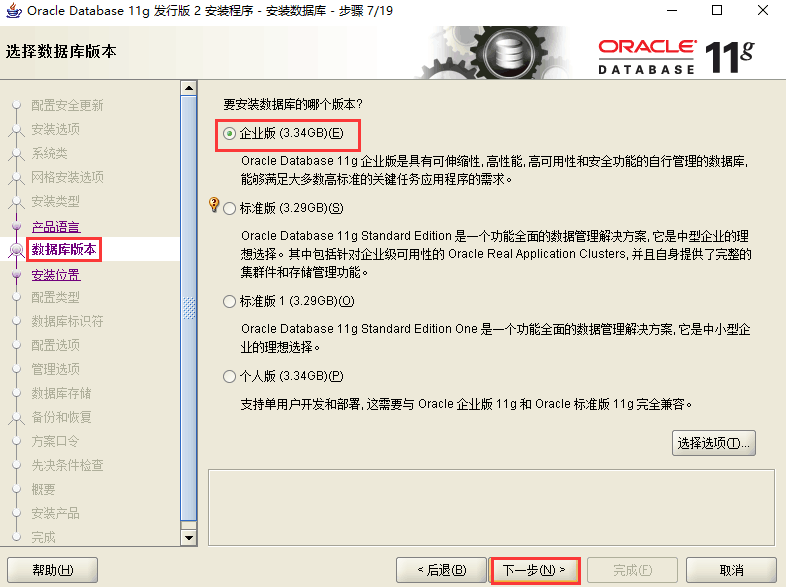Click the lightbulb hint icon beside 标准版
This screenshot has height=587, width=786.
[x=214, y=205]
